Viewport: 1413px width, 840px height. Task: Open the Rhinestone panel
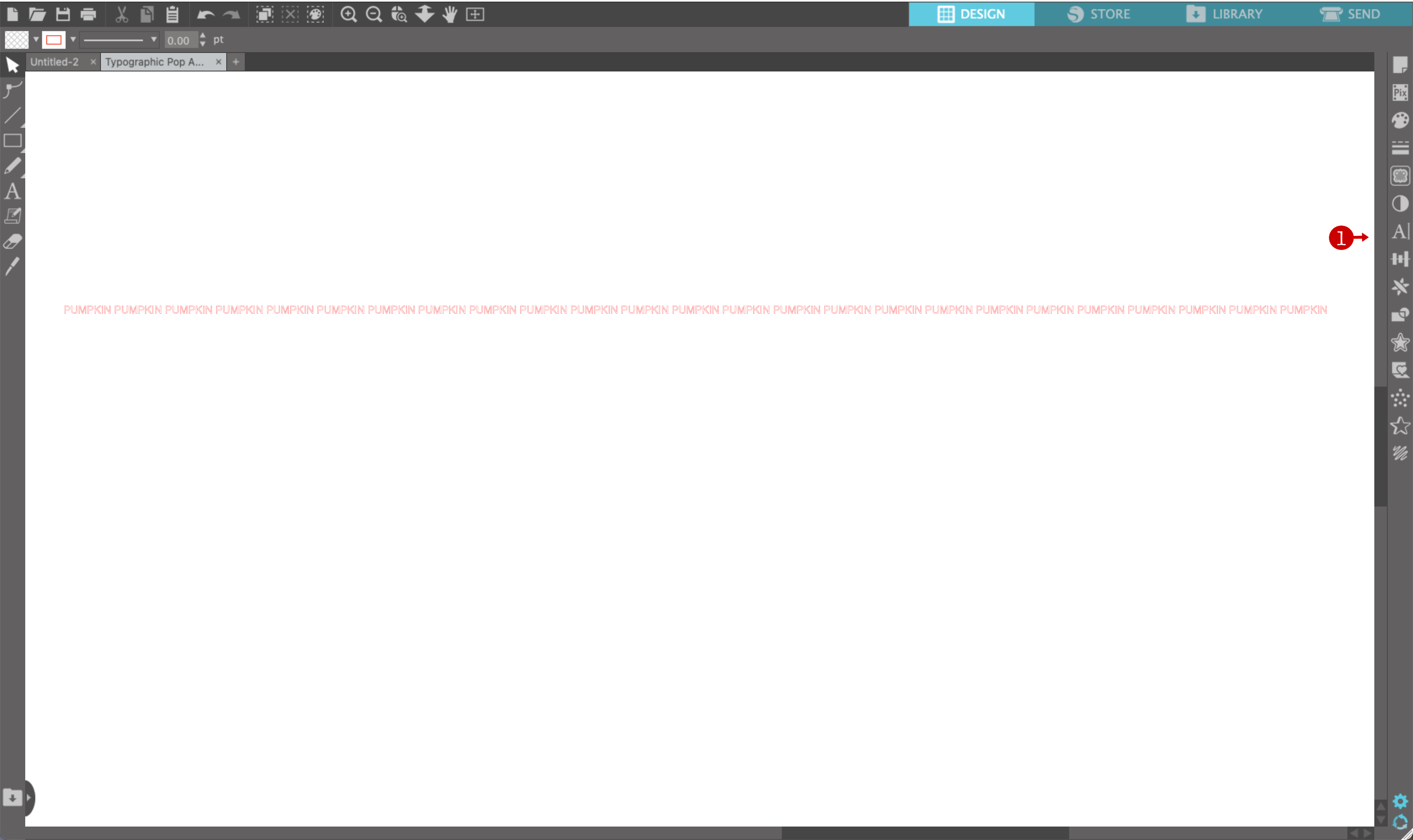click(x=1401, y=399)
